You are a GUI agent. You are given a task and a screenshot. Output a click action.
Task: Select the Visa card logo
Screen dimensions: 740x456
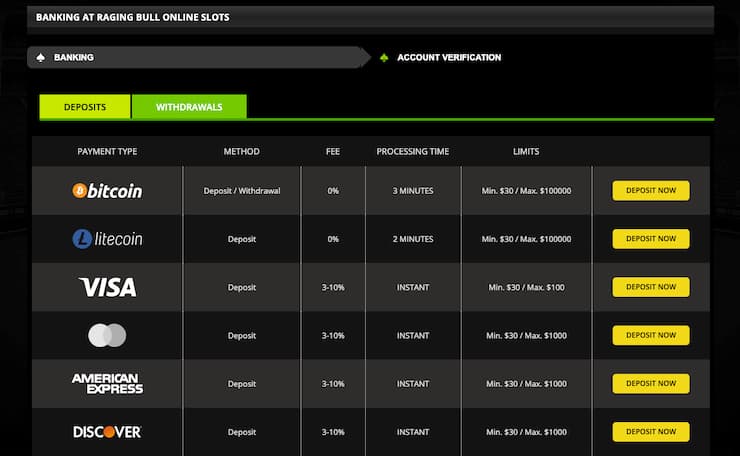click(x=107, y=288)
